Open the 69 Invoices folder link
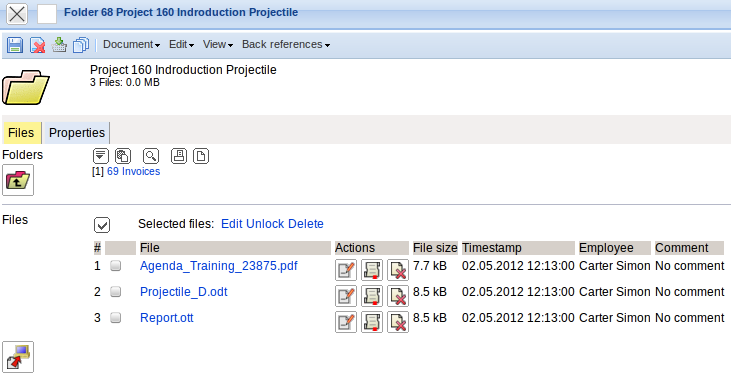The image size is (731, 376). (134, 171)
